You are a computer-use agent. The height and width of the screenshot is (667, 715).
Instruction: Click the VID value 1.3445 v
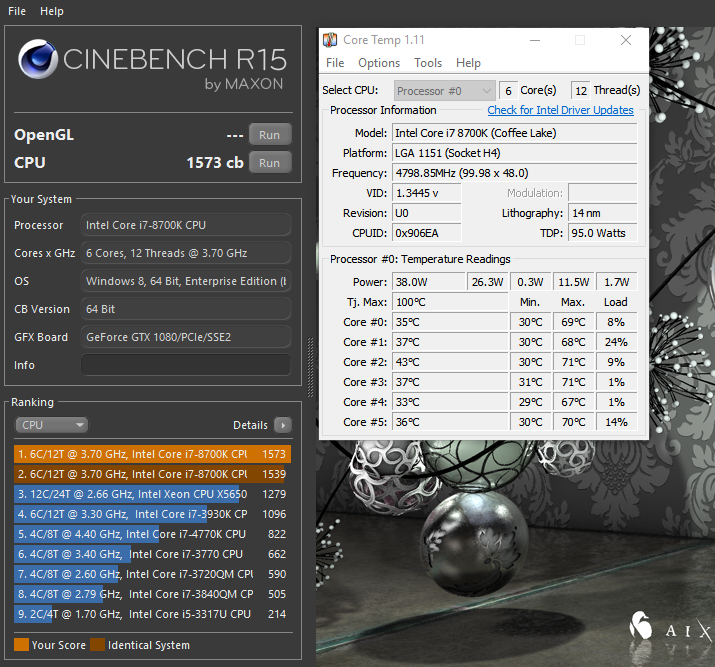click(426, 193)
